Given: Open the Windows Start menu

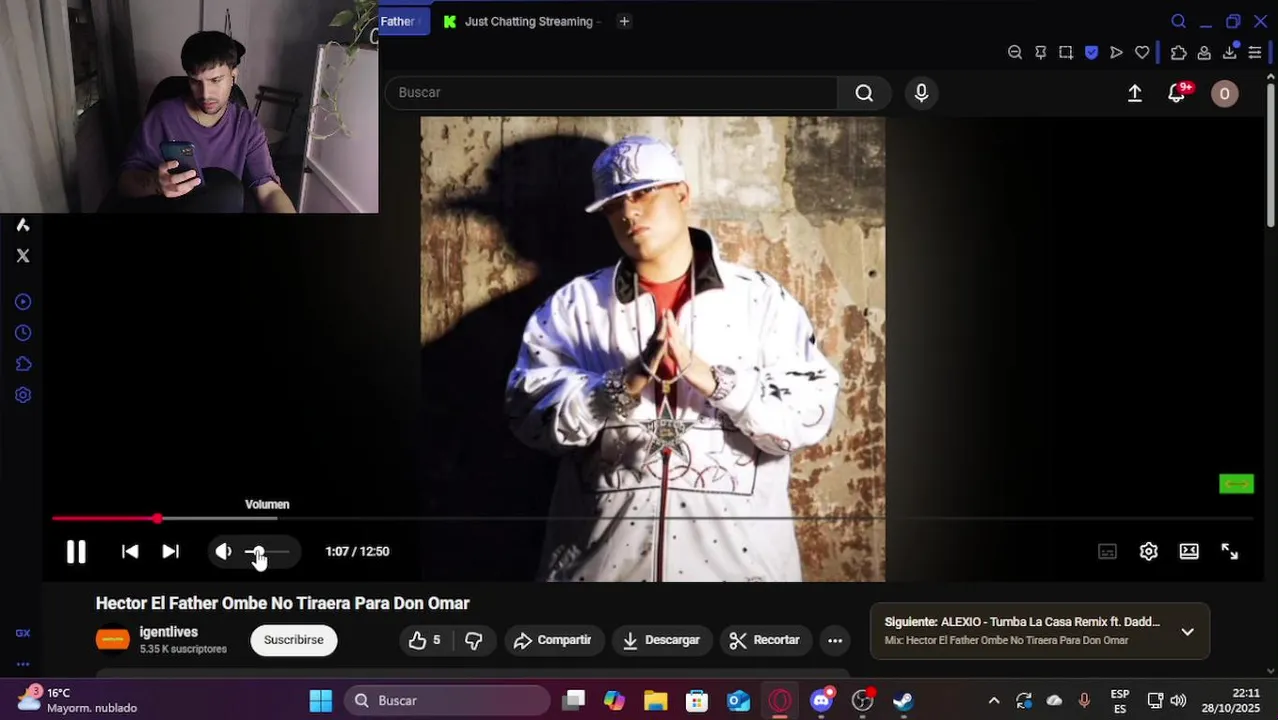Looking at the screenshot, I should [320, 701].
